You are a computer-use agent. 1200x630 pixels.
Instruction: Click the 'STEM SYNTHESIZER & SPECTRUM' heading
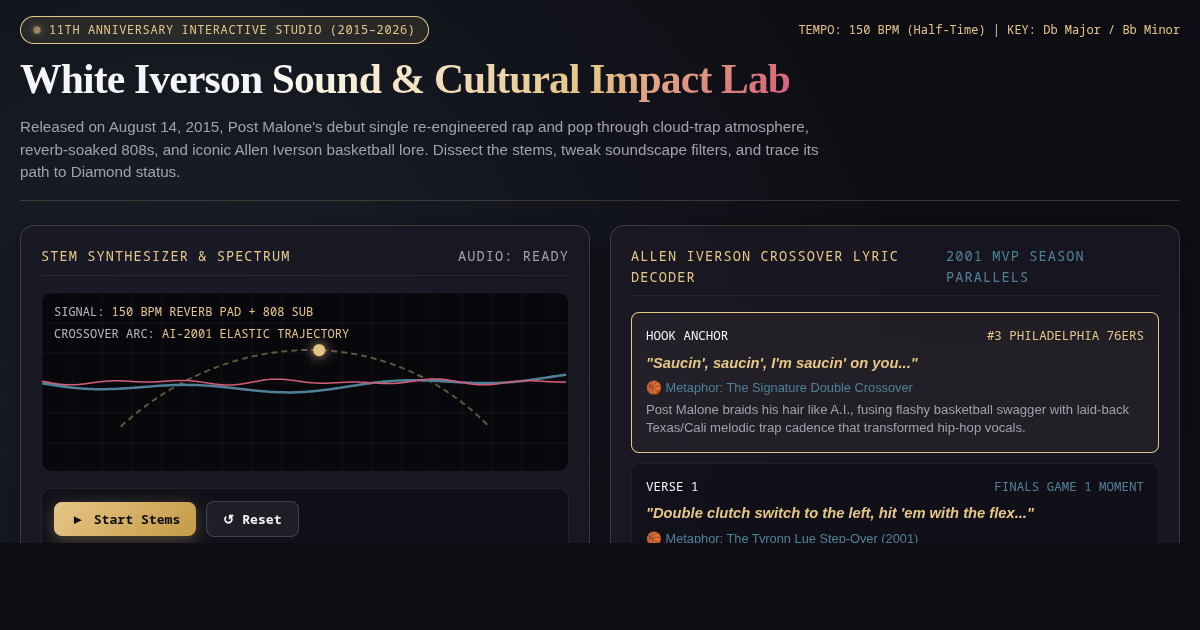tap(166, 256)
